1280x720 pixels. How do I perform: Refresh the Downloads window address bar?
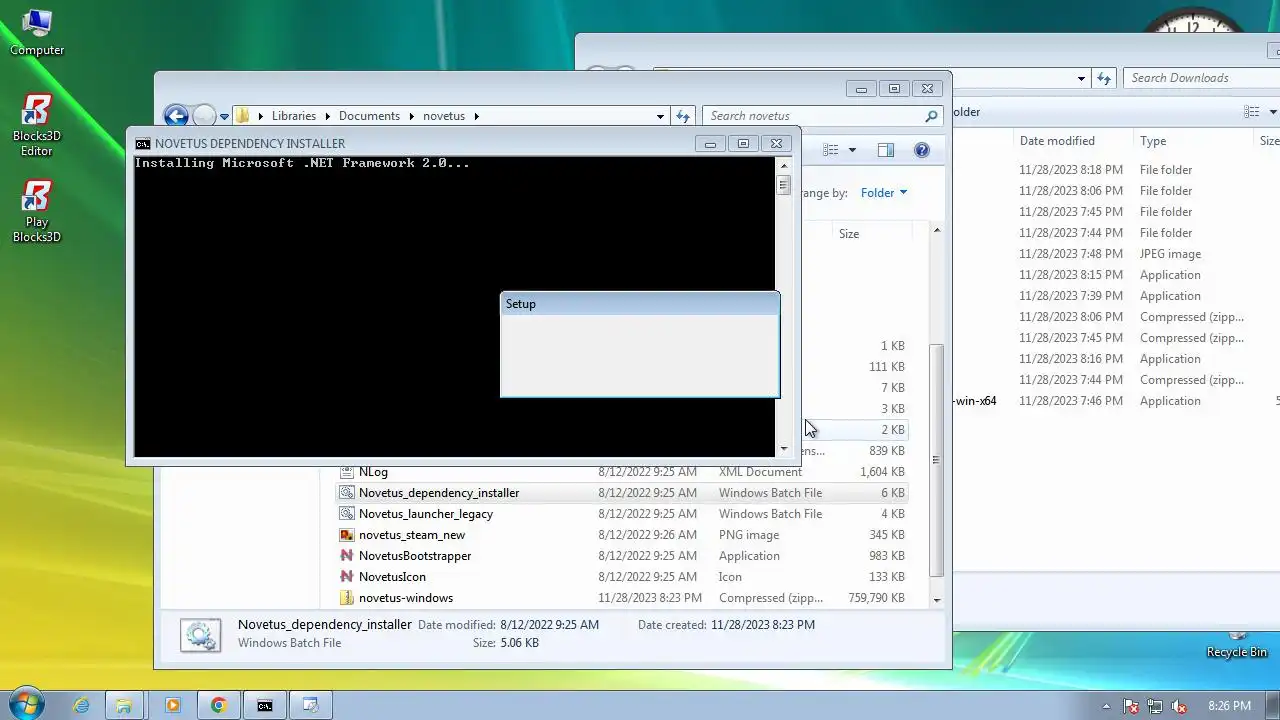click(x=1104, y=78)
